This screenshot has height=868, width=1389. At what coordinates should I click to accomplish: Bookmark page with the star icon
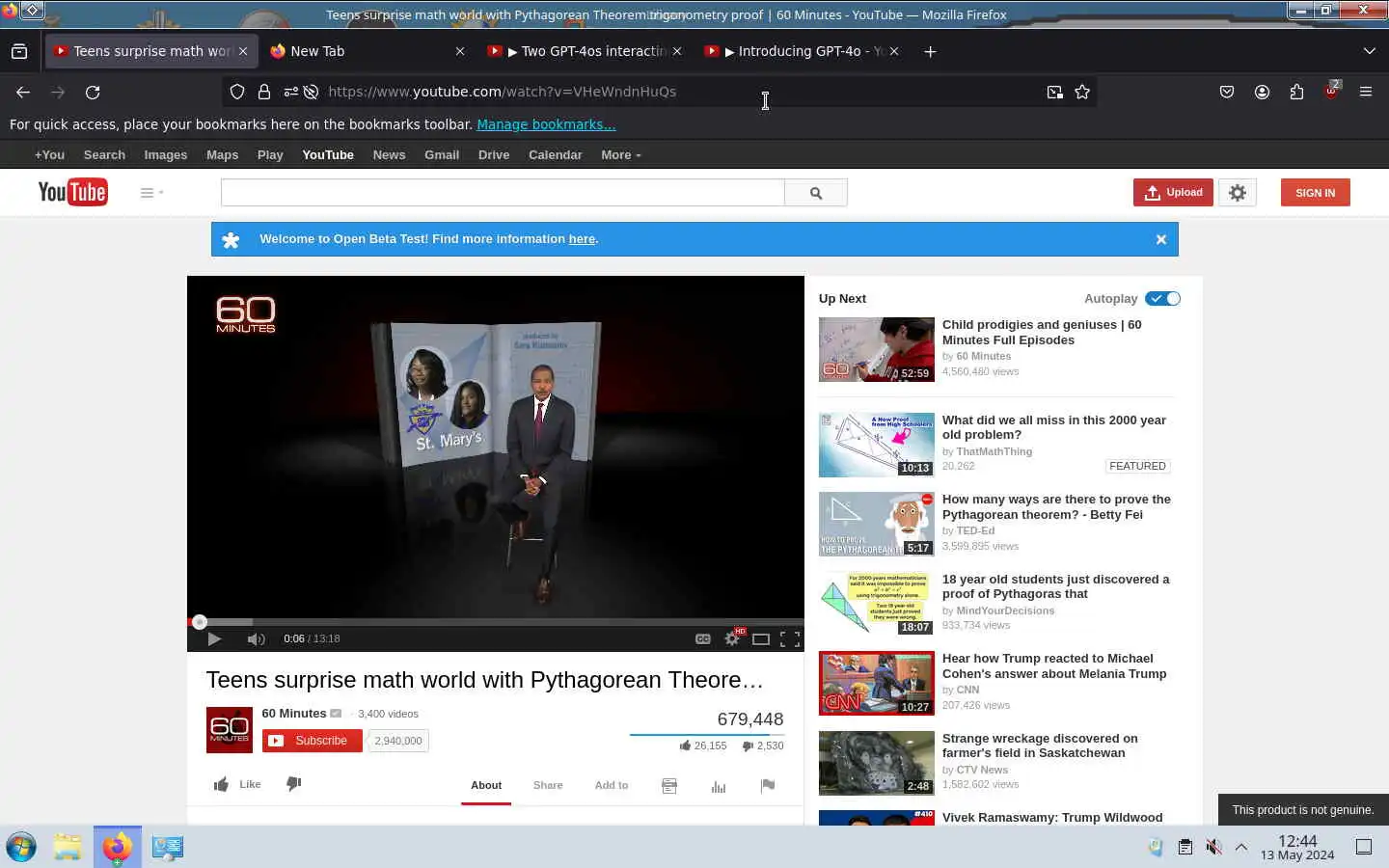1082,92
